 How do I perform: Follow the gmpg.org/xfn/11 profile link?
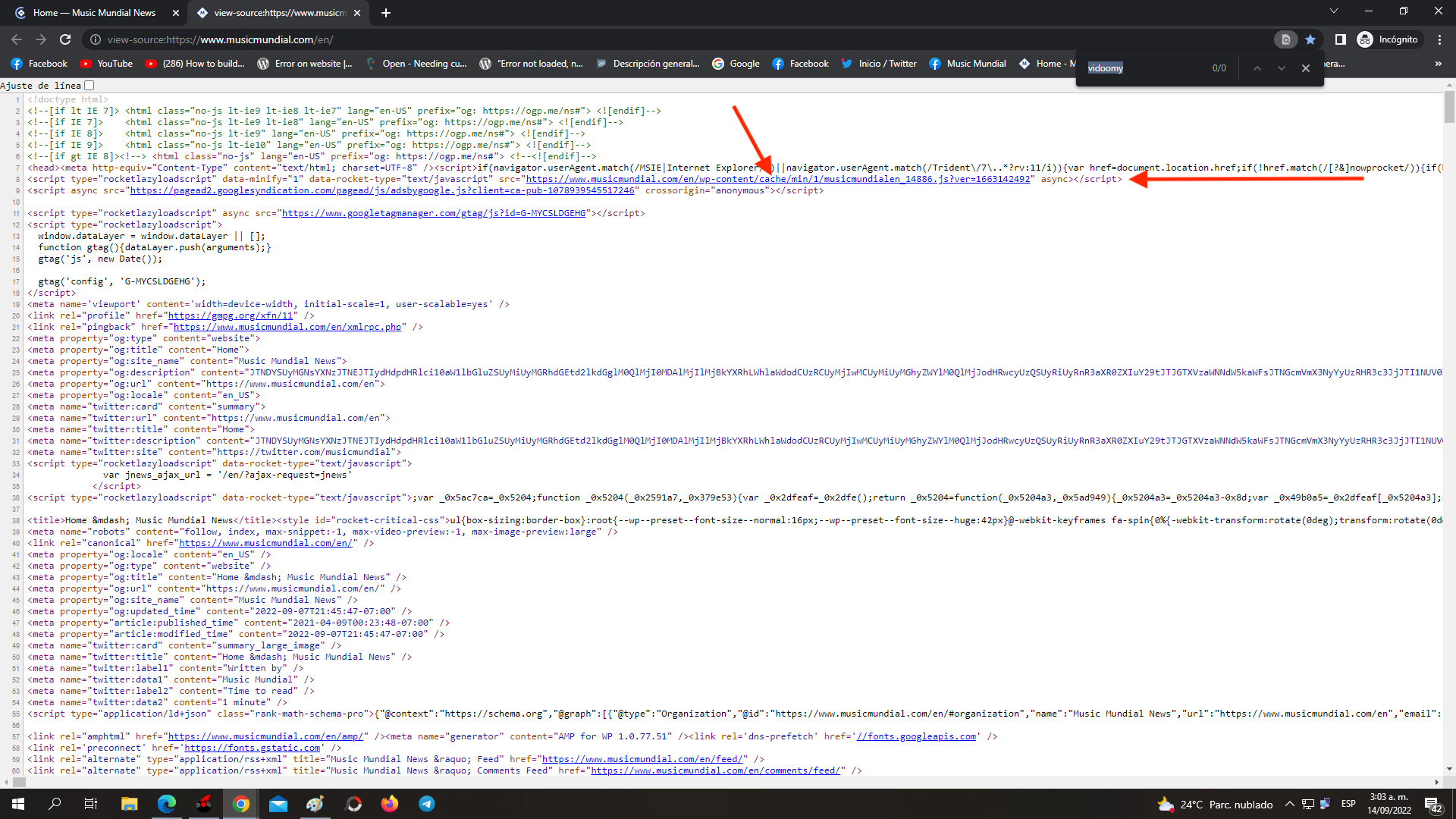click(x=231, y=315)
